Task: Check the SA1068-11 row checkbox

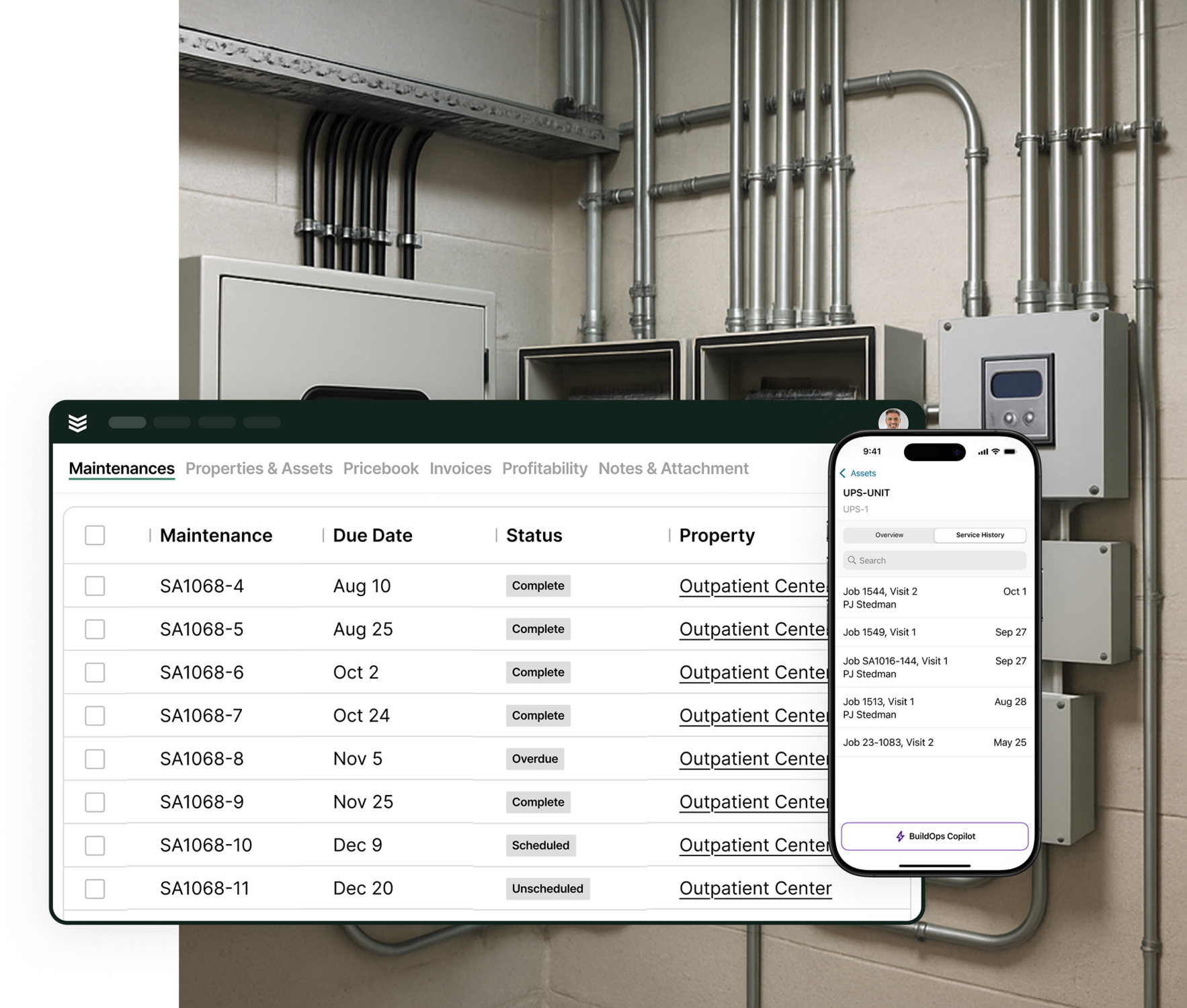Action: (95, 888)
